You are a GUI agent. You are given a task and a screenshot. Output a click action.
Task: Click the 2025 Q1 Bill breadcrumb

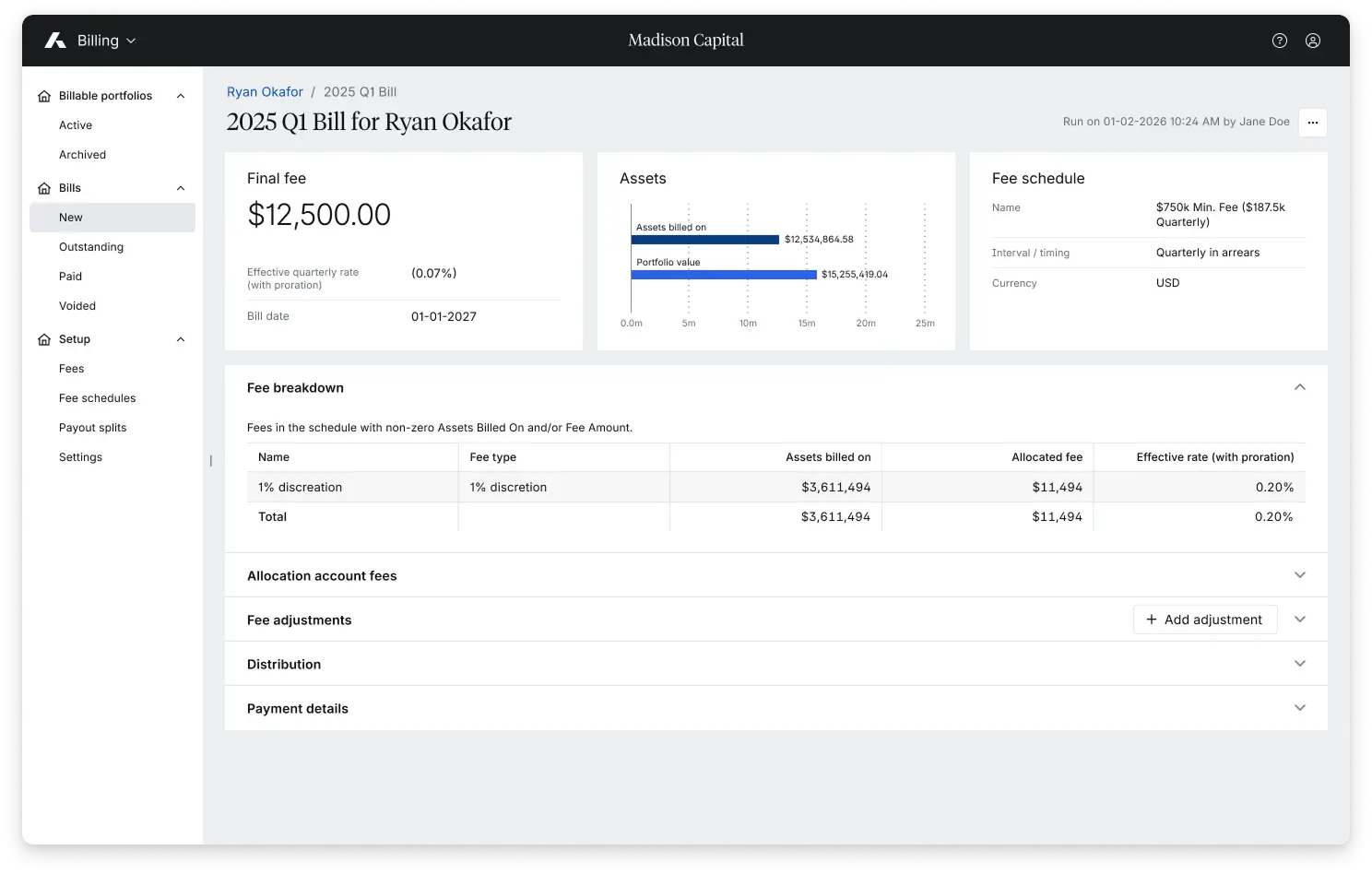(360, 92)
